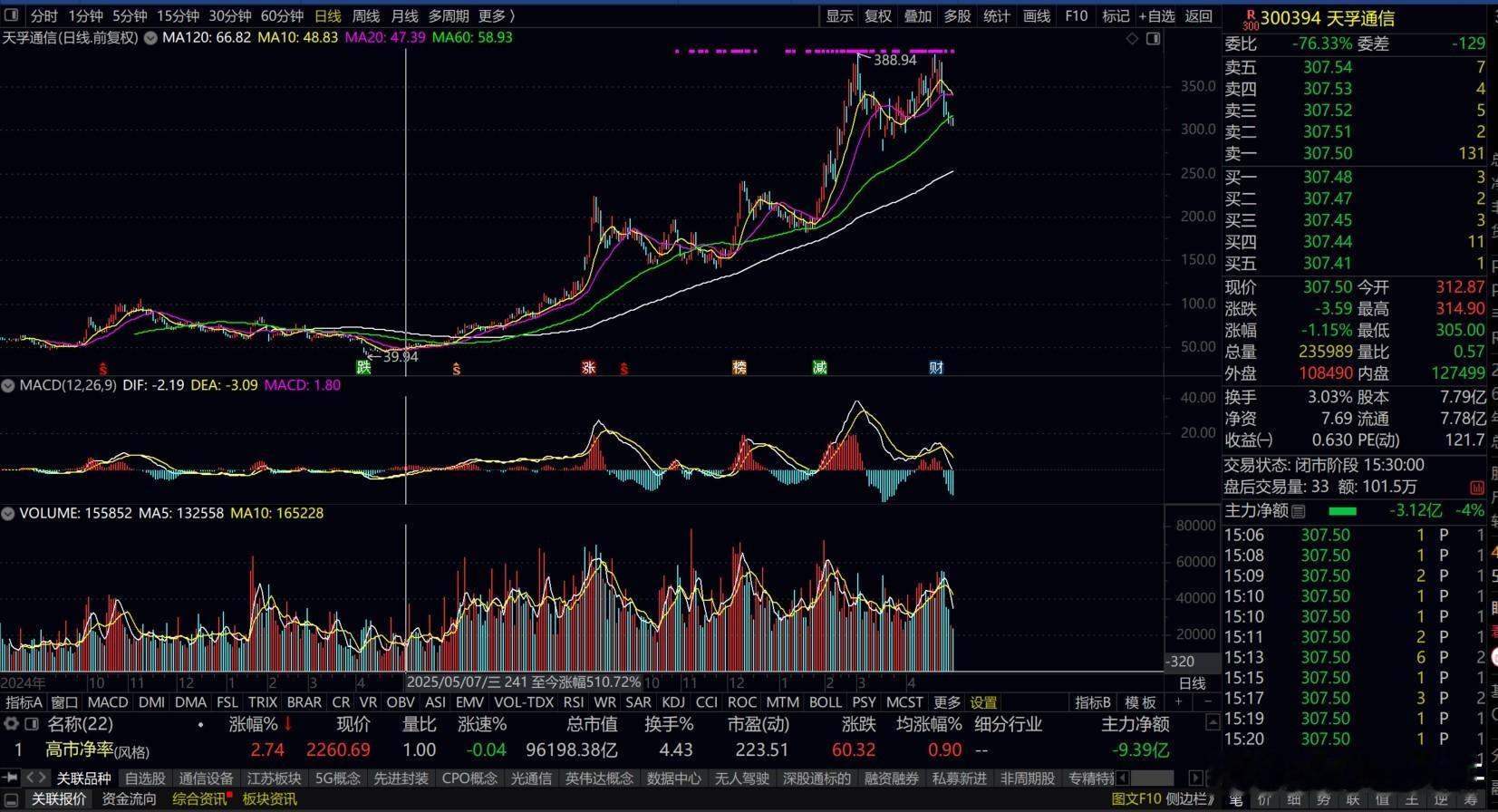
Task: Add stock via +自选
Action: (1156, 15)
